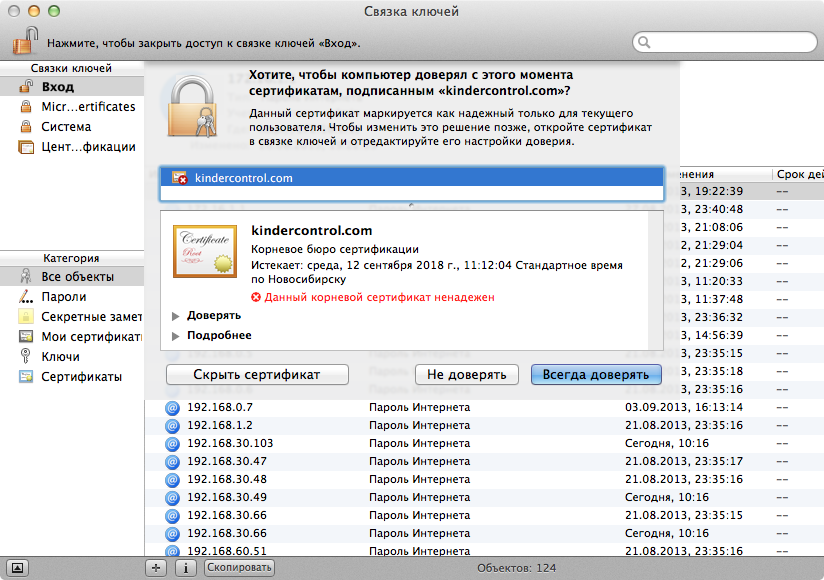The width and height of the screenshot is (824, 580).
Task: Select the Секретные заметки category
Action: (x=72, y=317)
